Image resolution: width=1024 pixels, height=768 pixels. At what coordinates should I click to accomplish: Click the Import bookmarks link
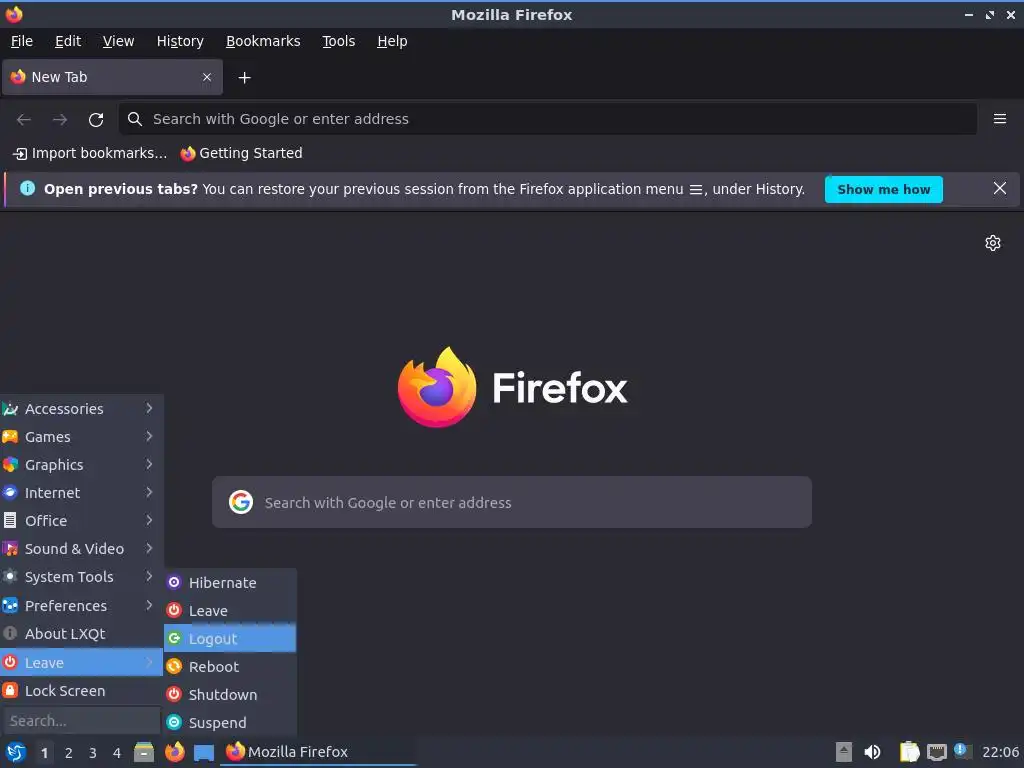(90, 153)
